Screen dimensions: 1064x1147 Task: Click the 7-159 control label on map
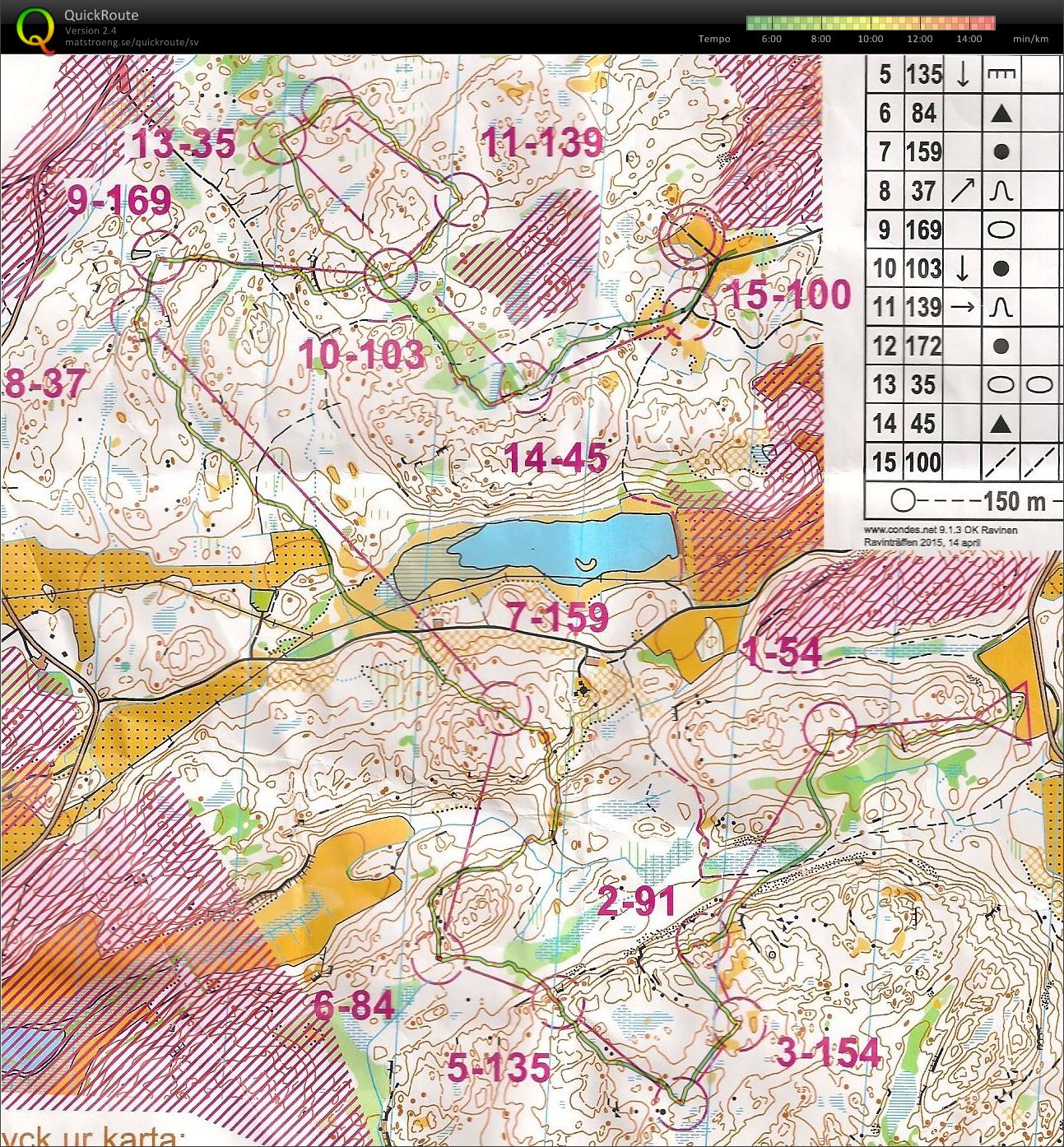(x=558, y=616)
